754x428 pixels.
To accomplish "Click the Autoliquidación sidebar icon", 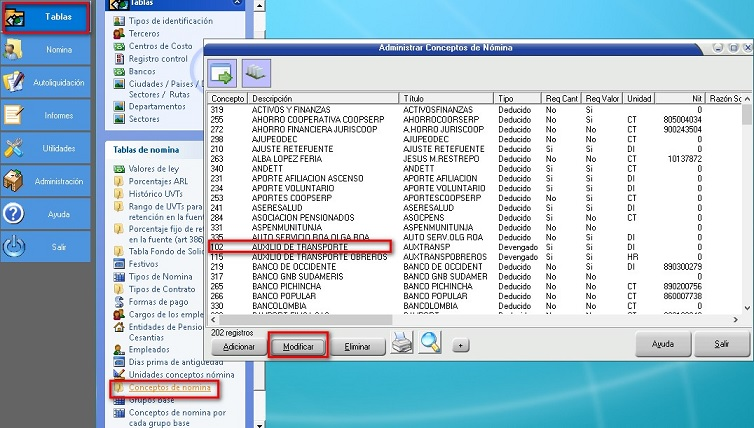I will pyautogui.click(x=14, y=82).
